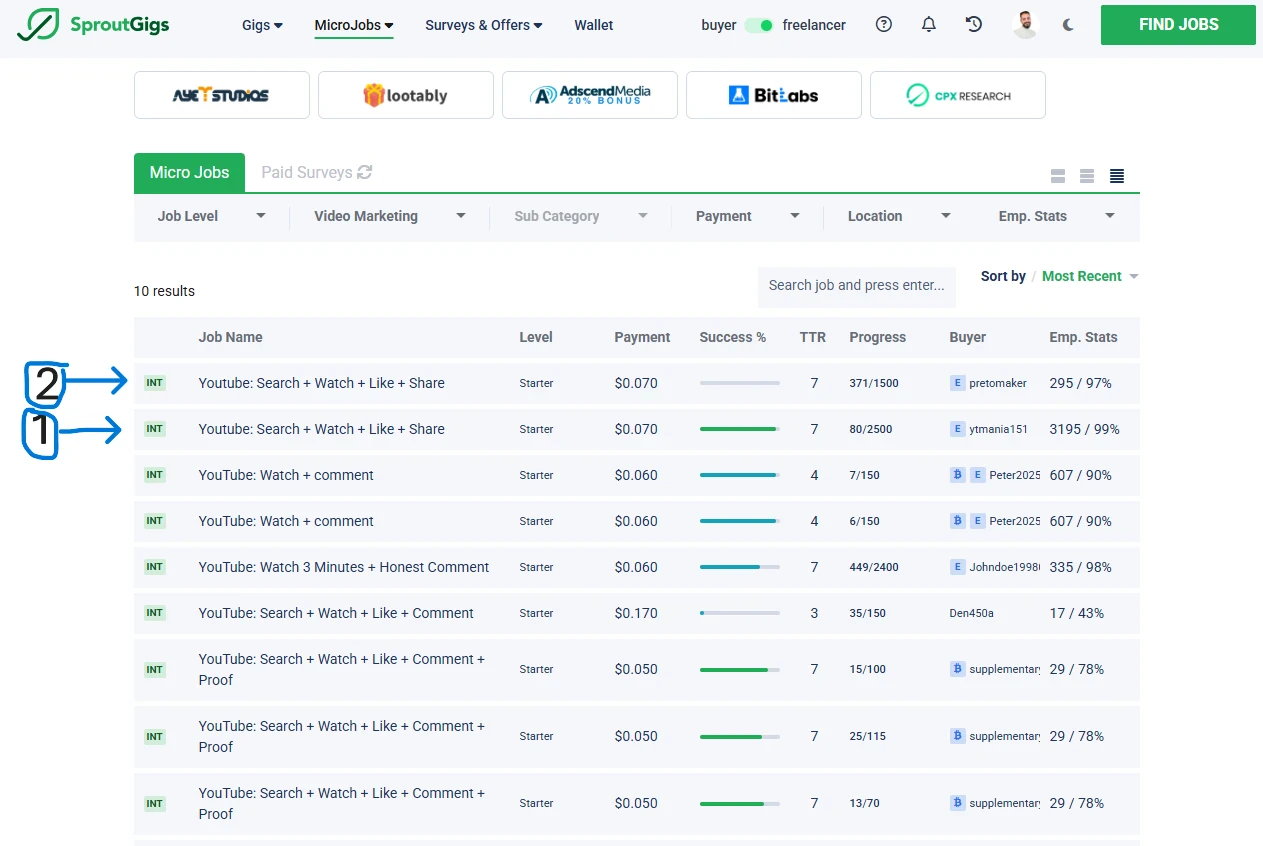This screenshot has height=846, width=1263.
Task: Refresh Paid Surveys with the reload icon
Action: pos(365,172)
